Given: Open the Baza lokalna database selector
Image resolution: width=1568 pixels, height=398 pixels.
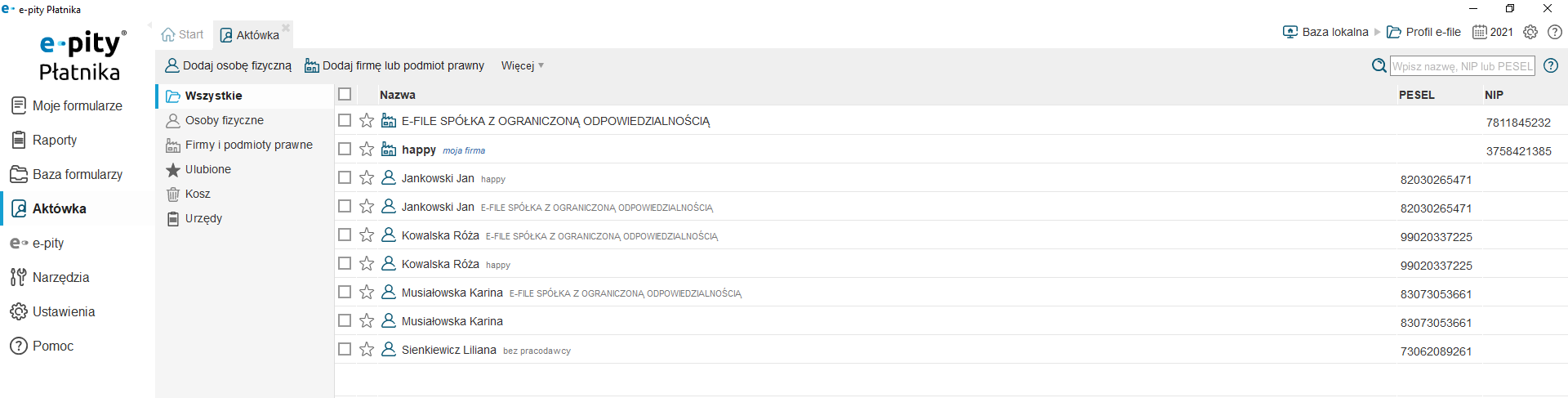Looking at the screenshot, I should tap(1325, 32).
